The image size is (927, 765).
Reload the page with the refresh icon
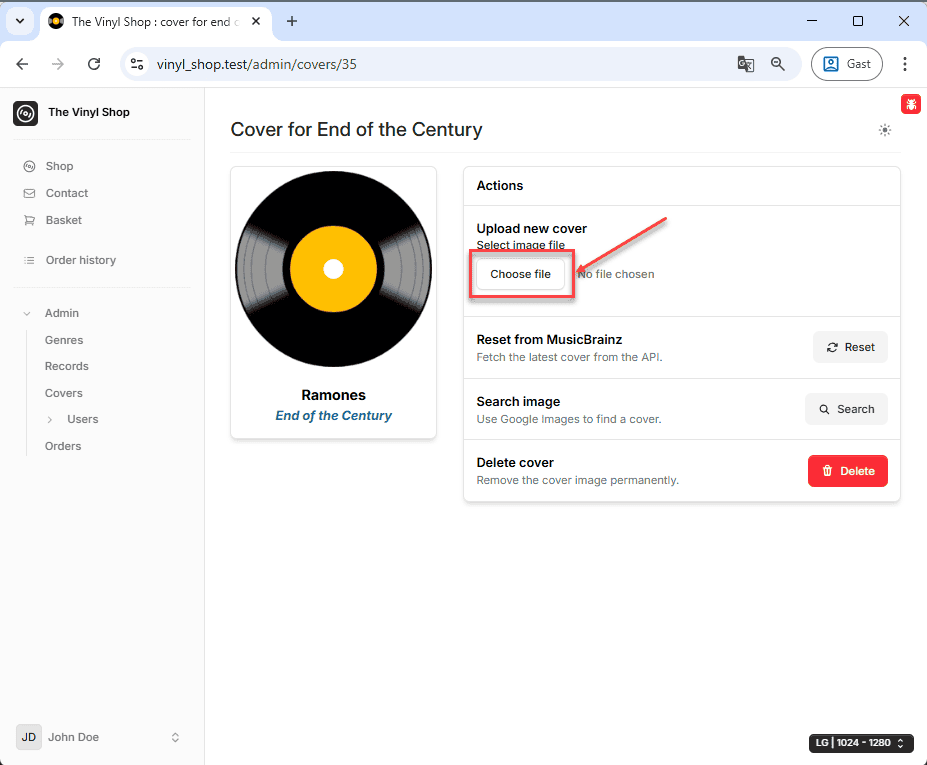[93, 64]
